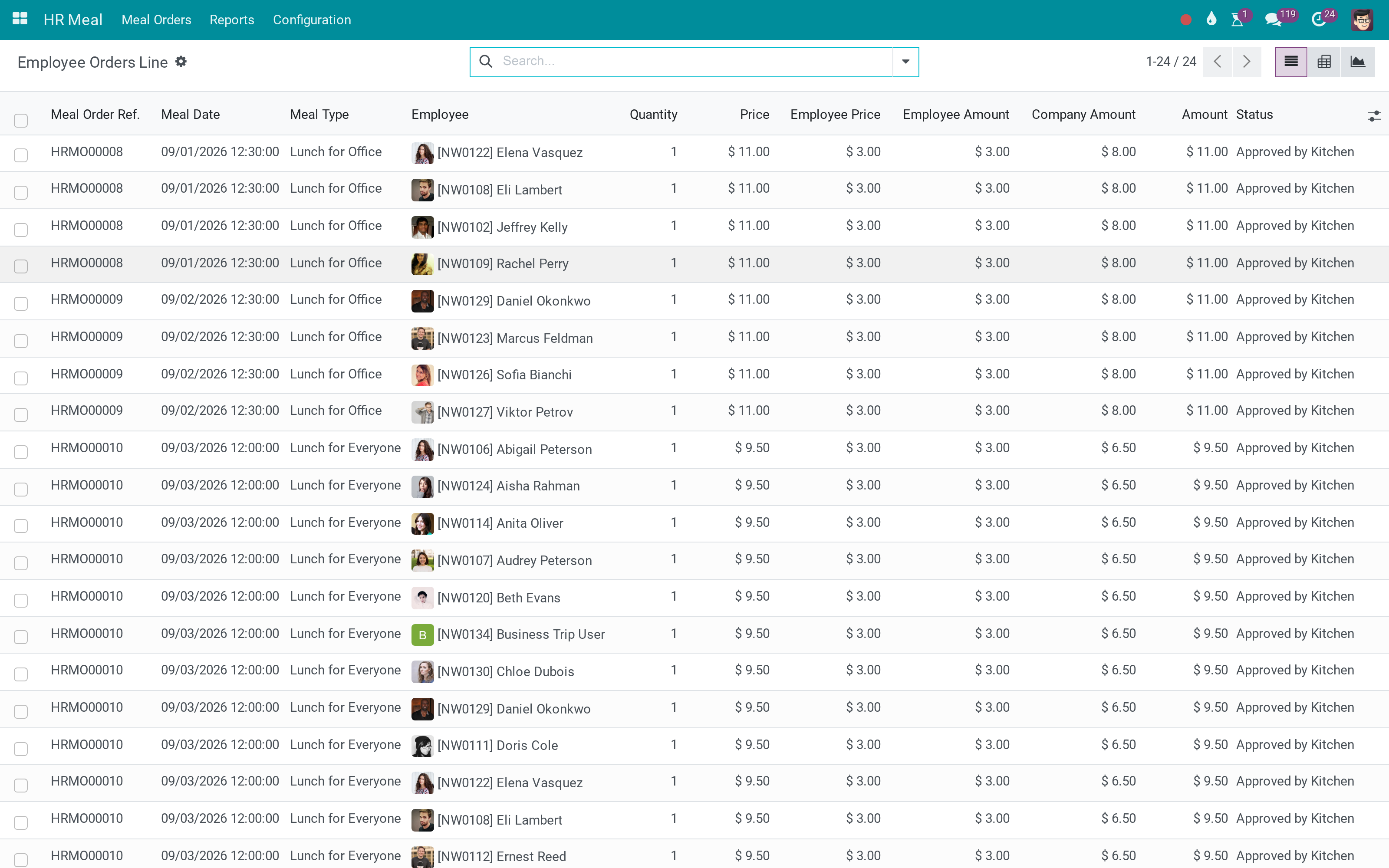Screen dimensions: 1389x868
Task: Open the Configuration menu
Action: coord(312,20)
